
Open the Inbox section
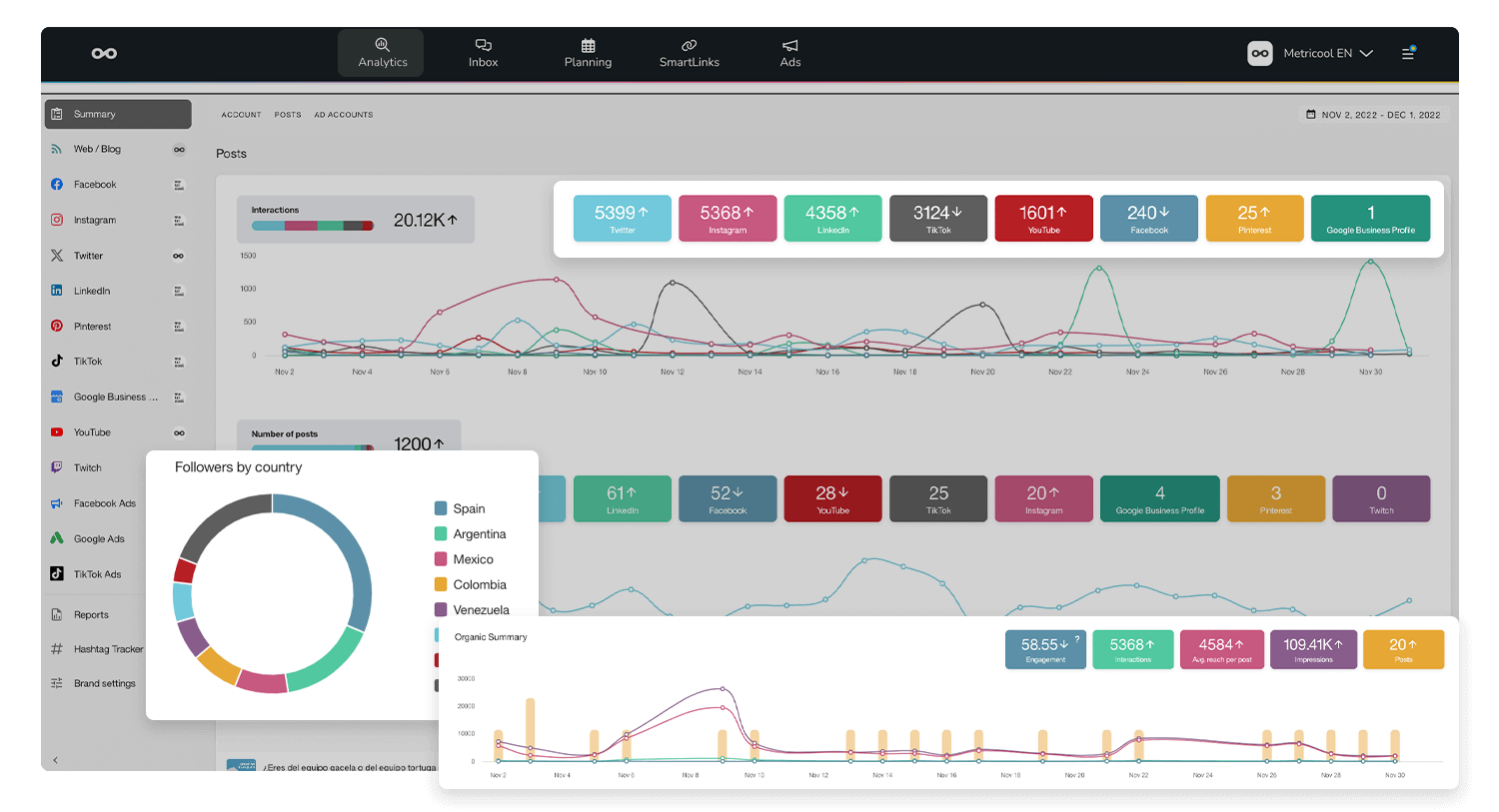[x=484, y=53]
